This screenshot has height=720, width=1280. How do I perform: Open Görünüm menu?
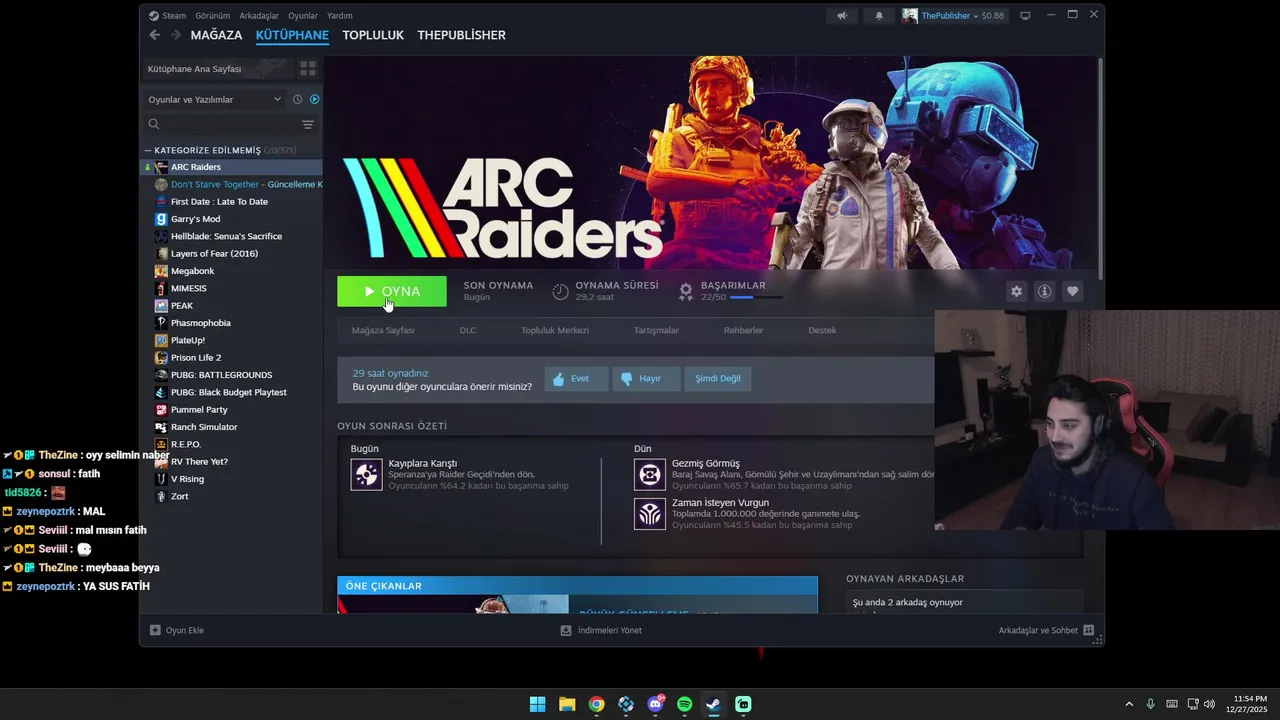[212, 16]
